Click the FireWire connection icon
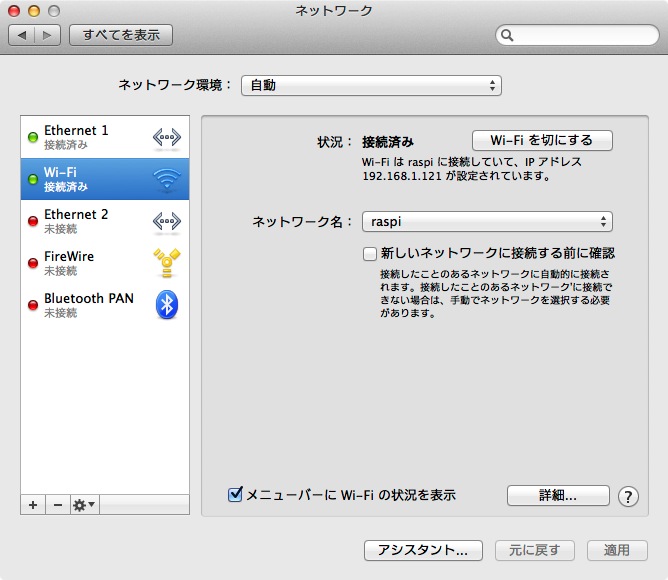 pos(166,263)
